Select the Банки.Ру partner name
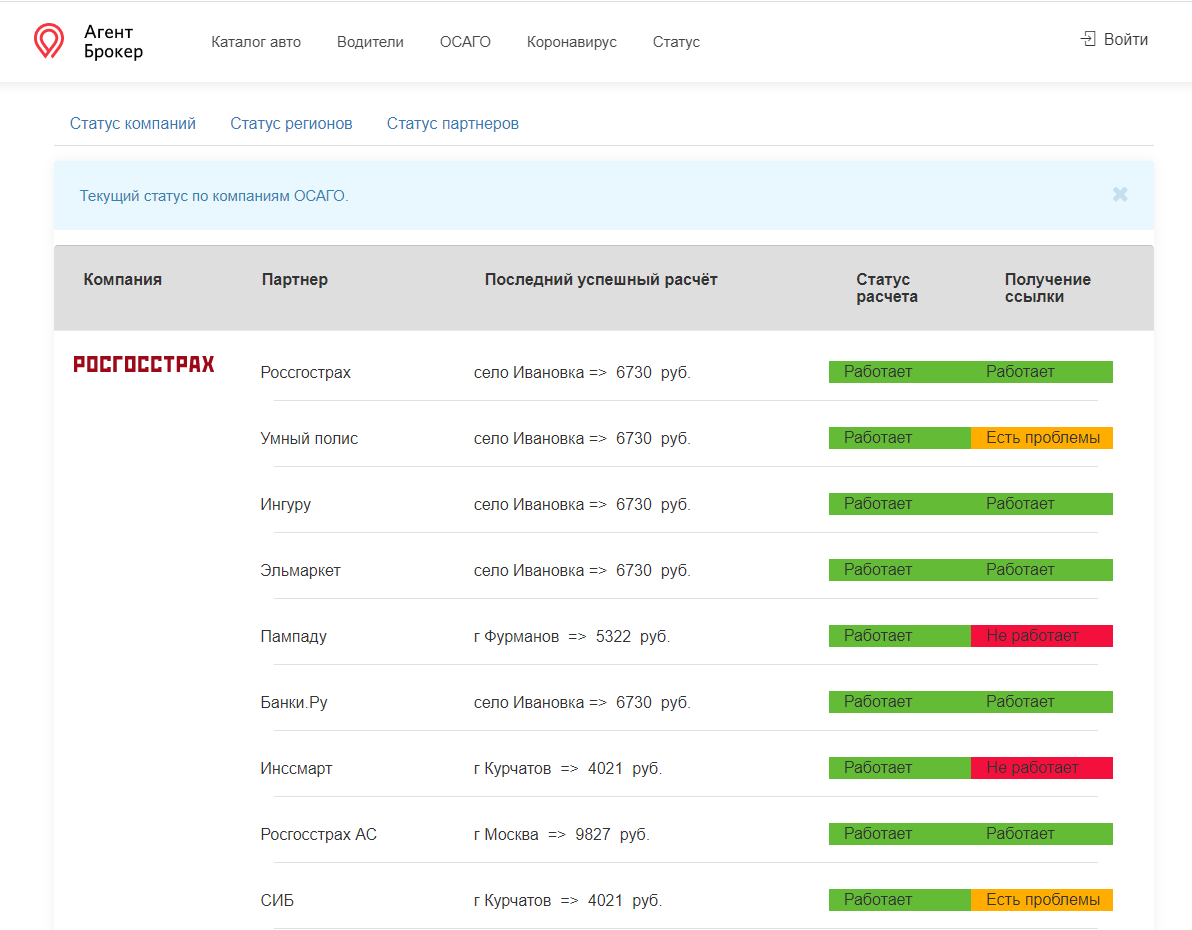Image resolution: width=1192 pixels, height=930 pixels. (x=294, y=703)
